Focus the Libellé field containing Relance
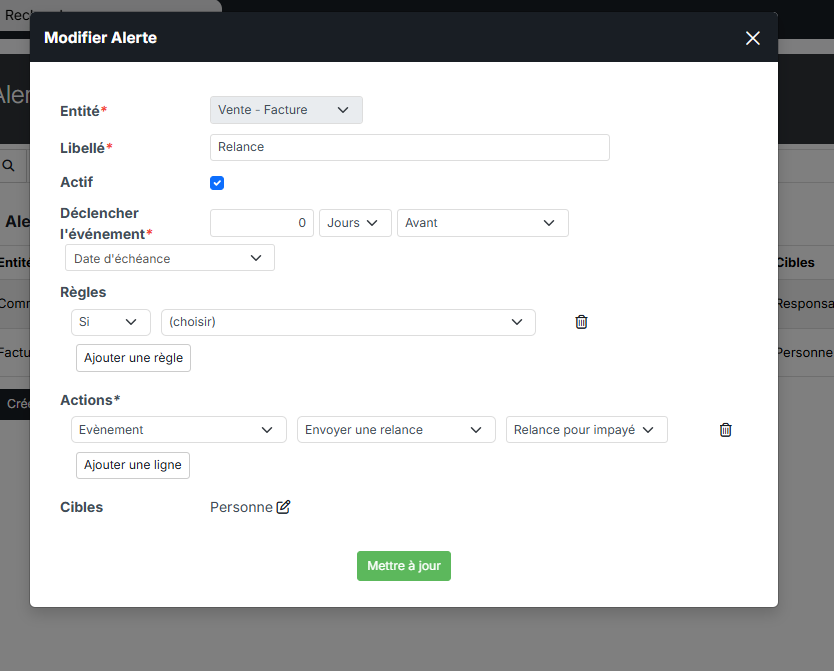 [x=410, y=147]
